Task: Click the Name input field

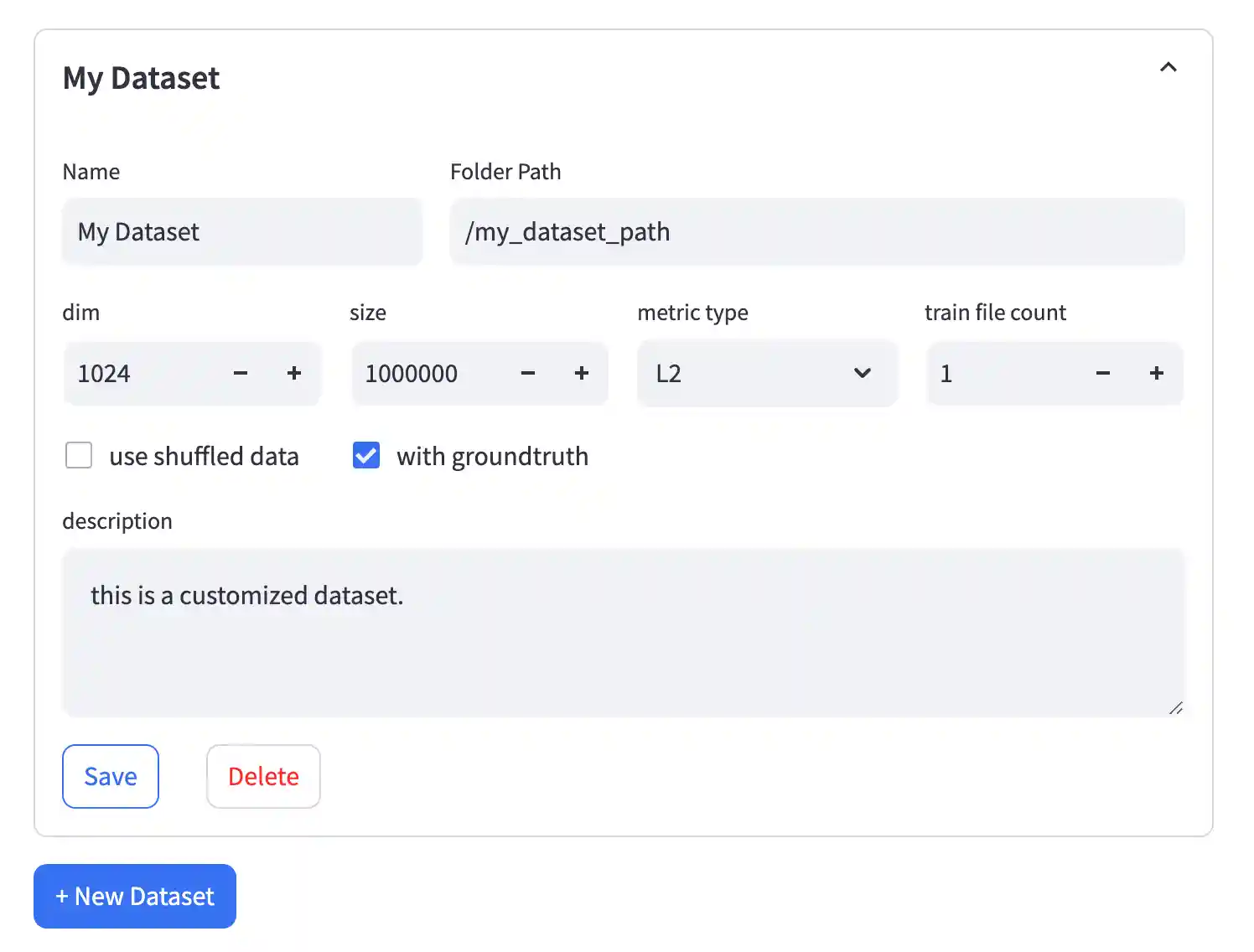Action: coord(241,232)
